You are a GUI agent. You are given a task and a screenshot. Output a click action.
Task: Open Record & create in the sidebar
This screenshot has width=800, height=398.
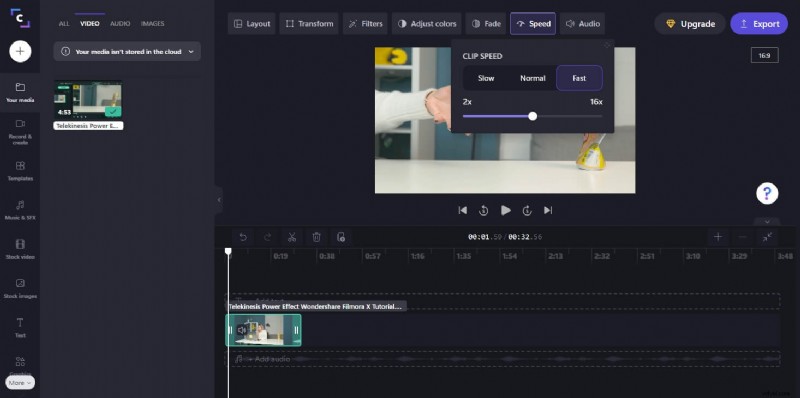pyautogui.click(x=20, y=132)
